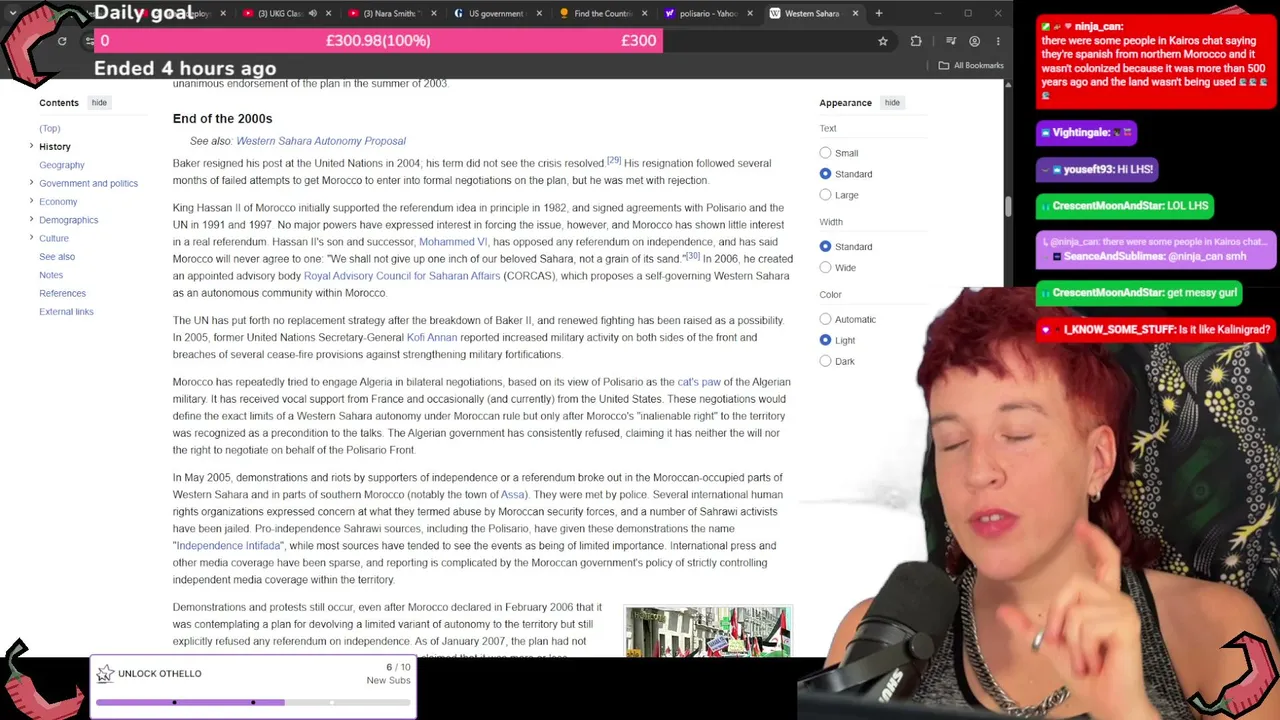Select Standard text size
This screenshot has width=1280, height=720.
(826, 174)
